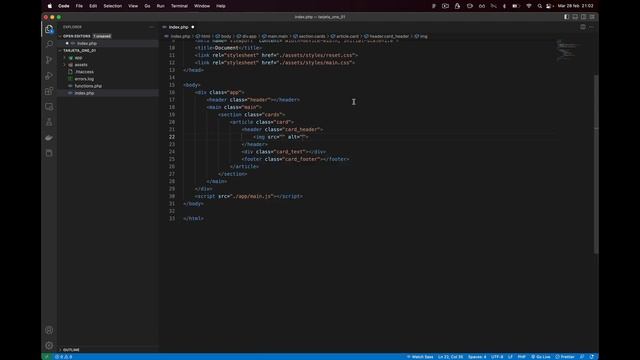Open Wi-Fi menu in macOS menu bar
The height and width of the screenshot is (360, 640).
(529, 6)
